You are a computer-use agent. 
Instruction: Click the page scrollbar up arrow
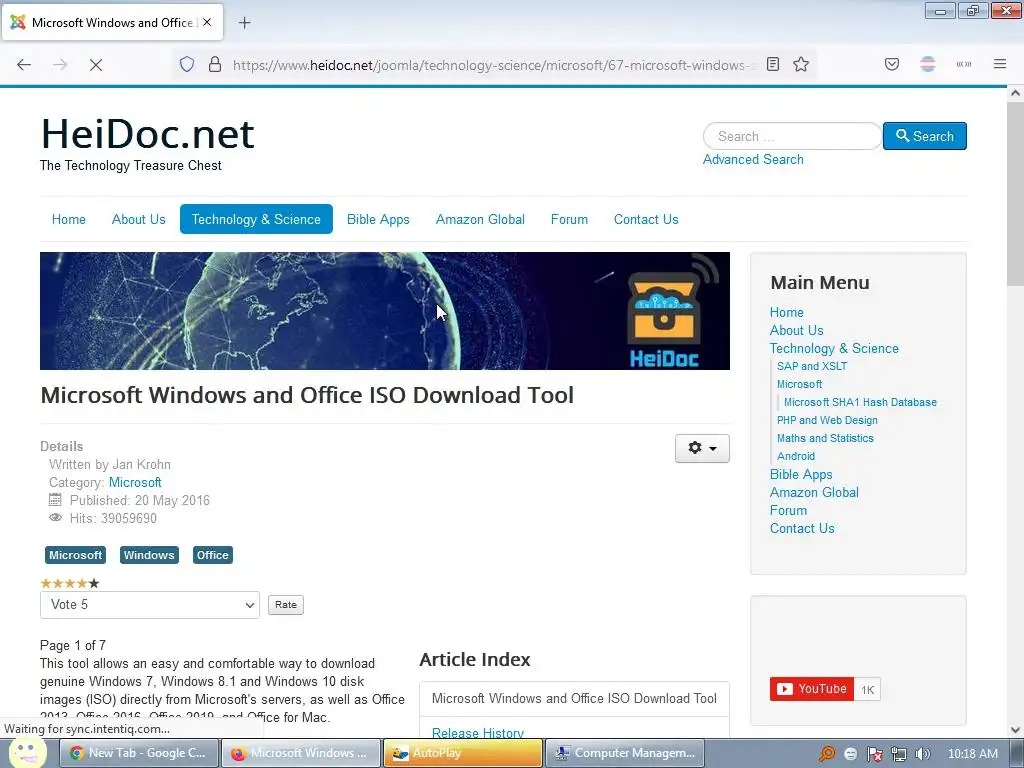pos(1015,93)
